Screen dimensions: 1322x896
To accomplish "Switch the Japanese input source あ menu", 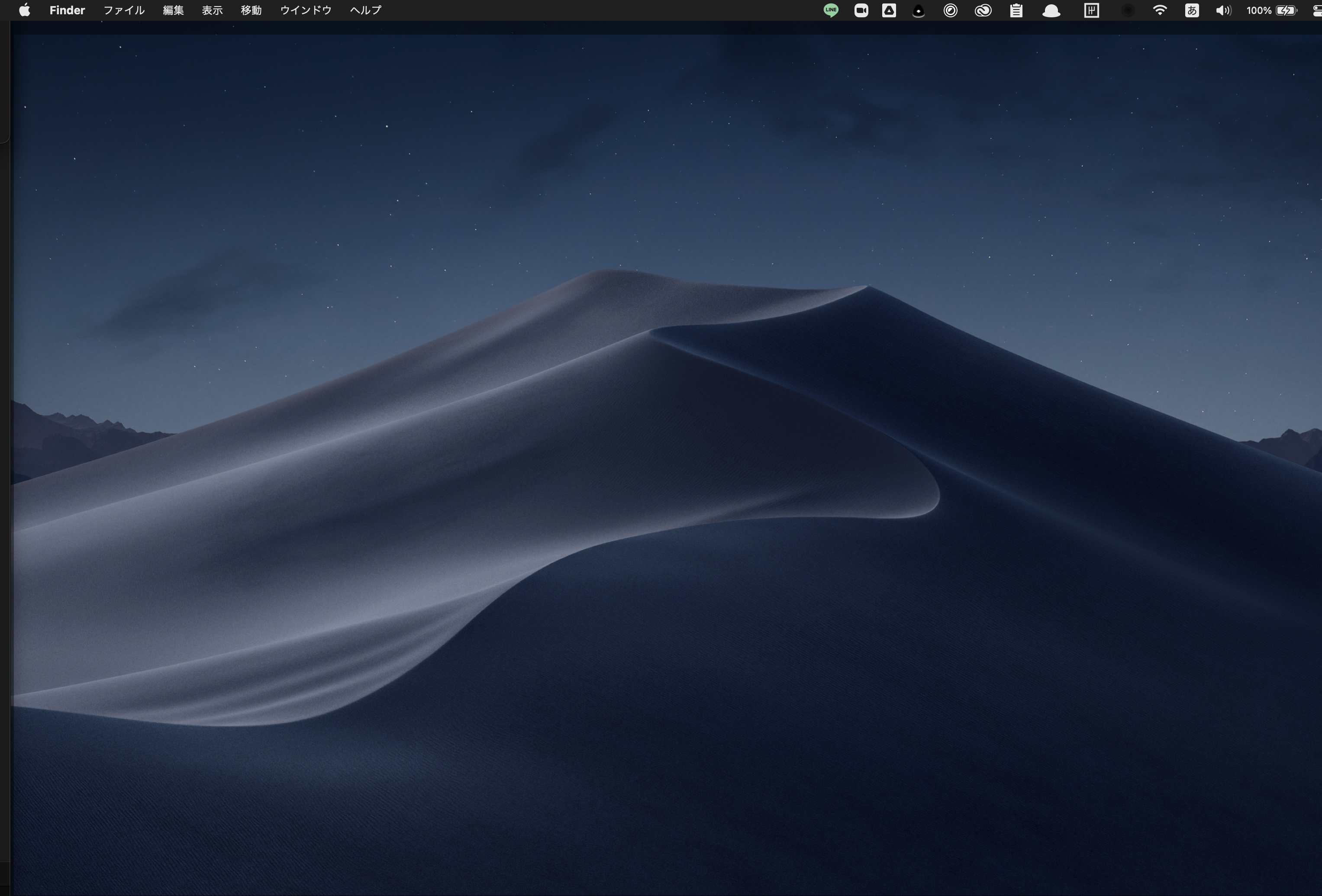I will [x=1192, y=10].
